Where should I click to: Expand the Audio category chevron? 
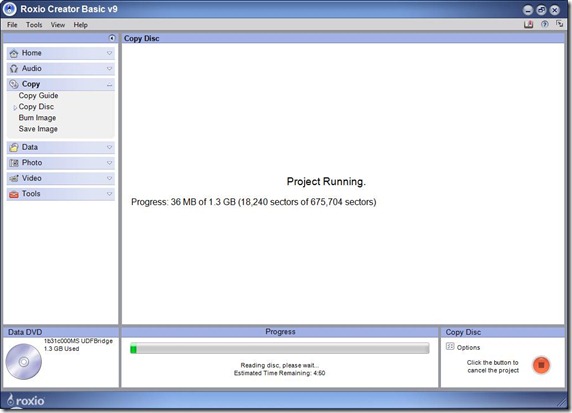[x=109, y=69]
